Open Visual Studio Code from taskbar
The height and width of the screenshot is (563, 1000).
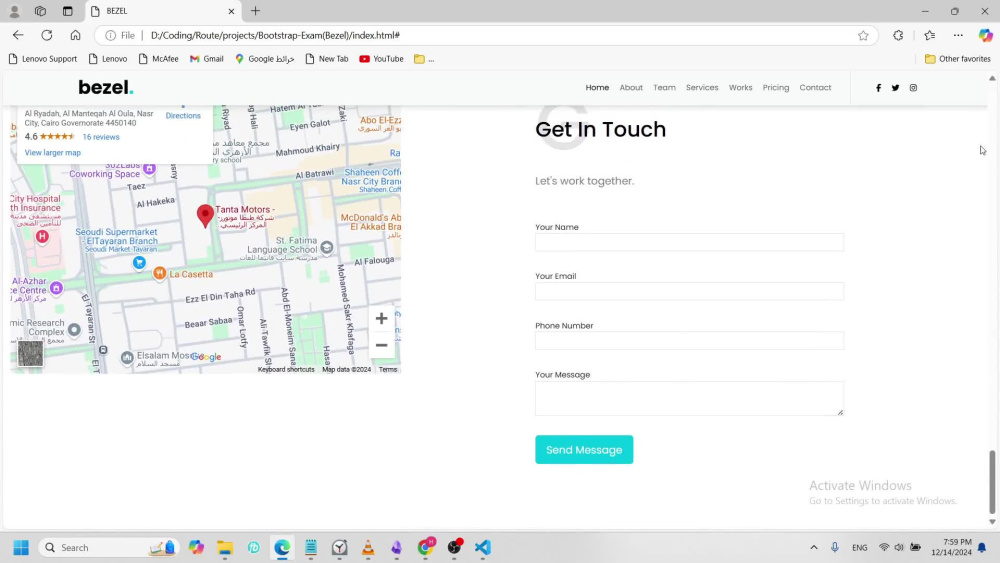tap(483, 548)
